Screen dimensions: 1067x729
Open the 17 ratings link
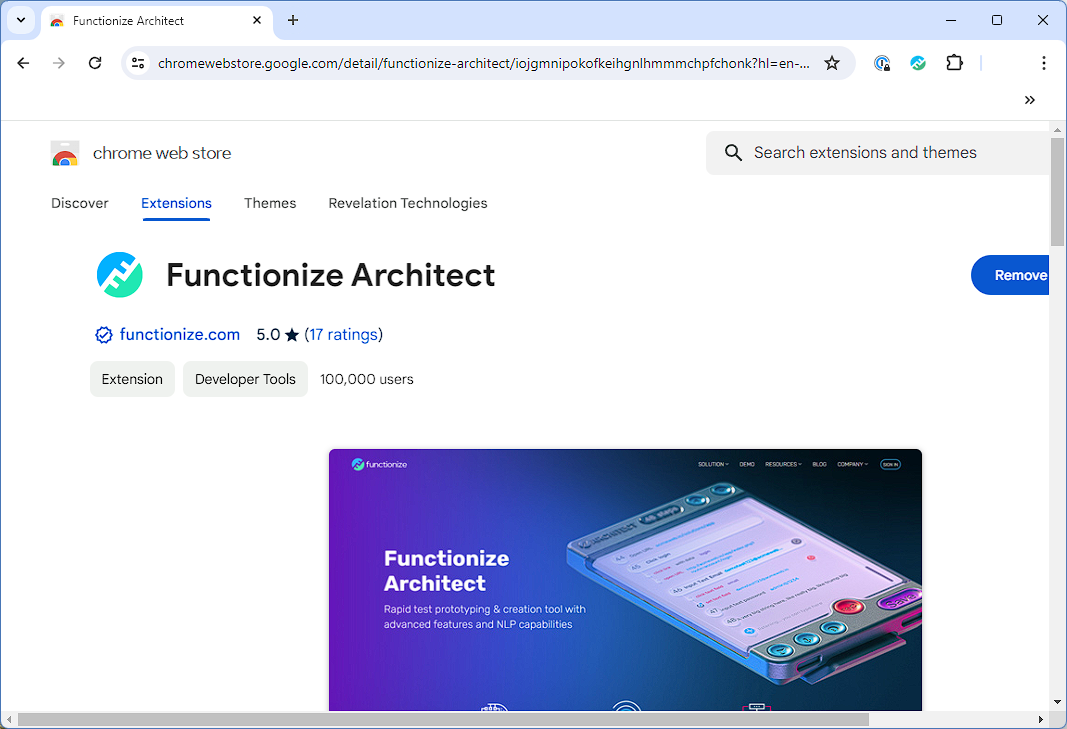(343, 335)
